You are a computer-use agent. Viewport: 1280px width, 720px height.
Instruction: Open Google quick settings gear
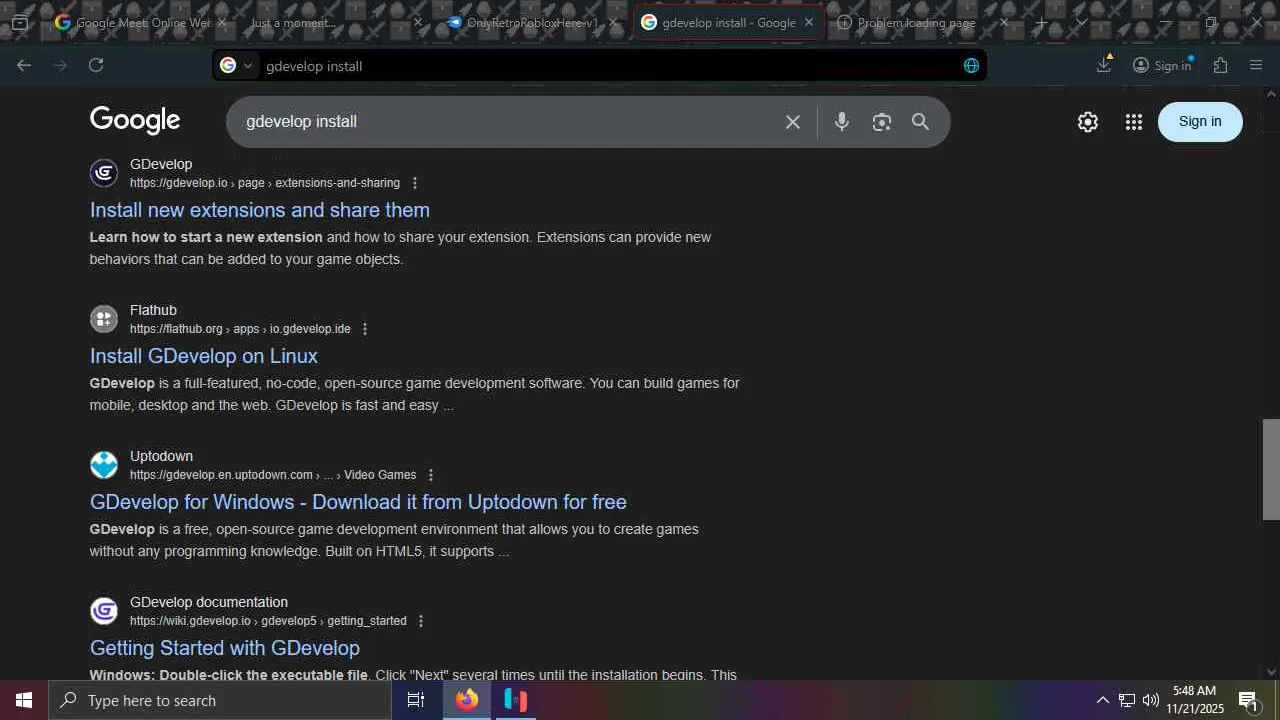pos(1088,122)
